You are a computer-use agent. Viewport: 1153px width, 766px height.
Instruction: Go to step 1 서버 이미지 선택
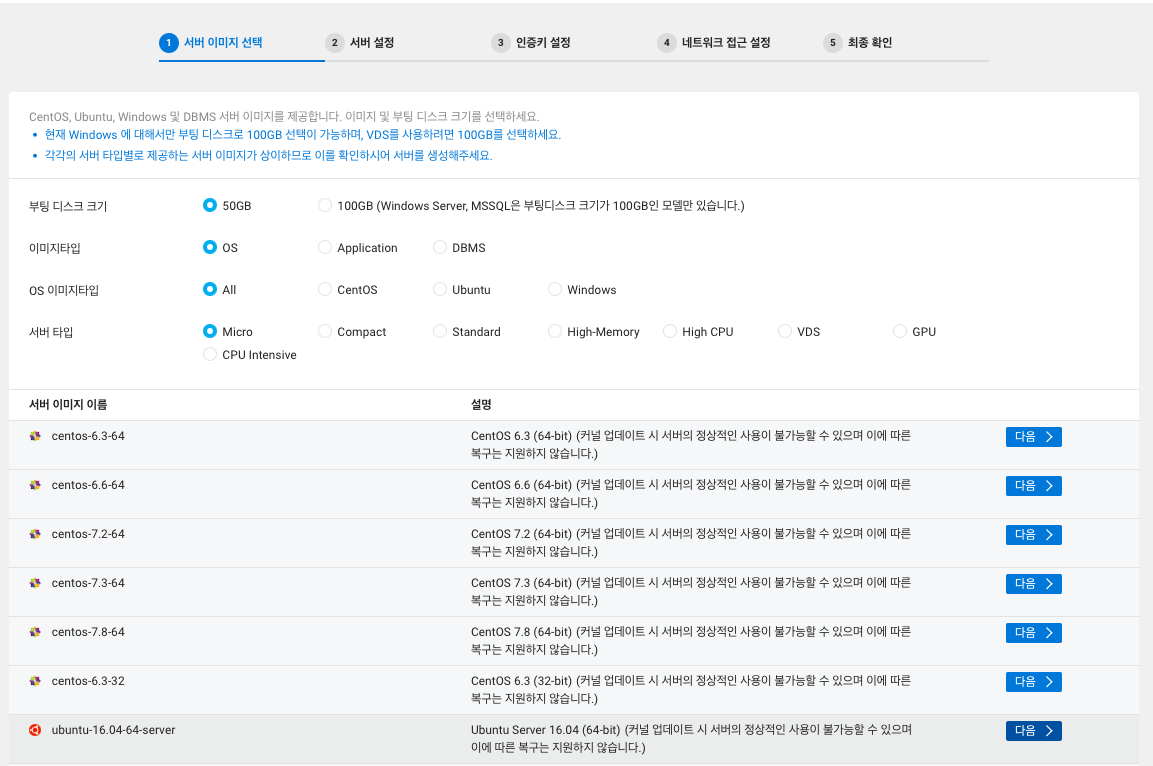211,43
